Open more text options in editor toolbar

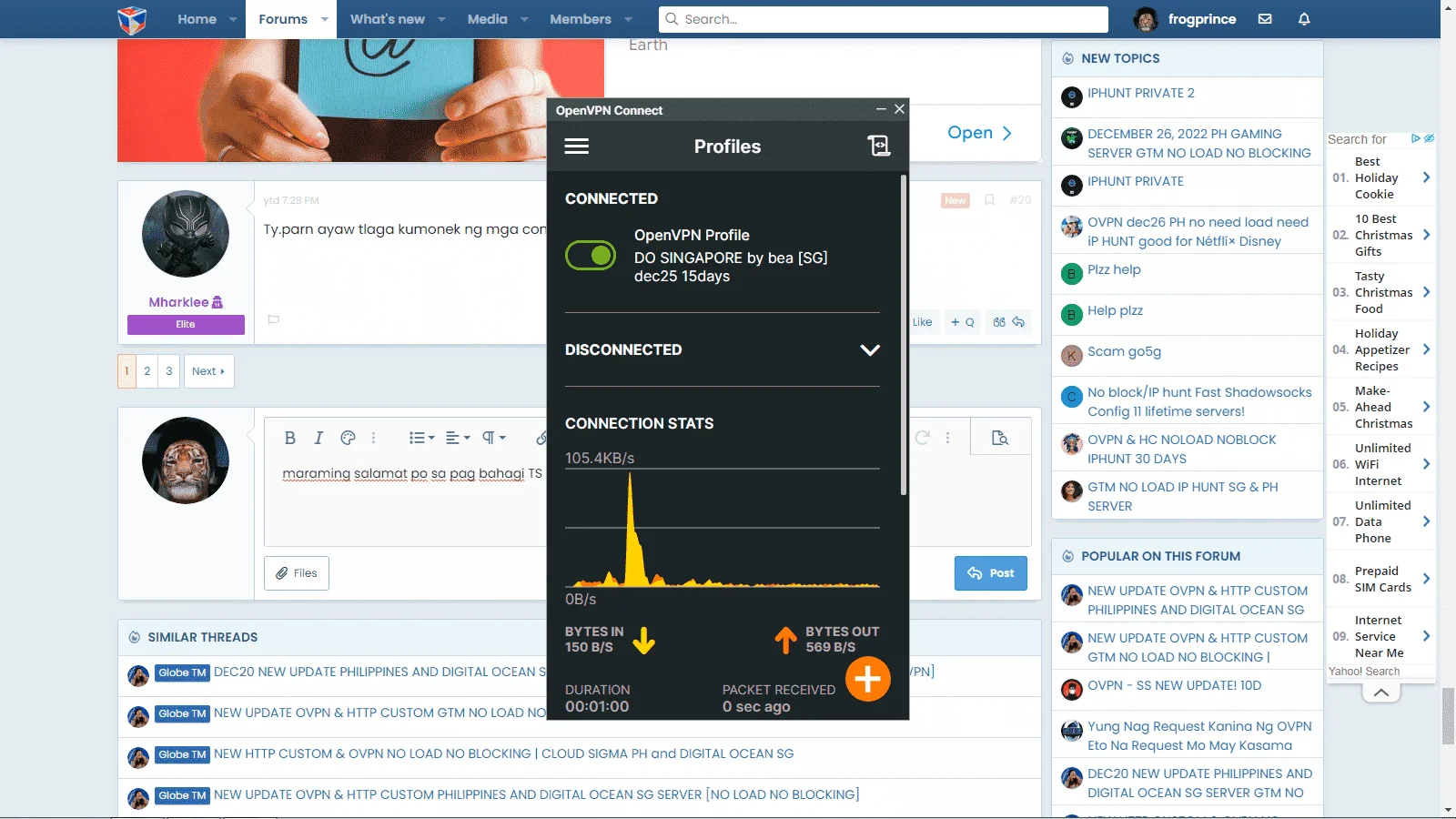tap(373, 438)
